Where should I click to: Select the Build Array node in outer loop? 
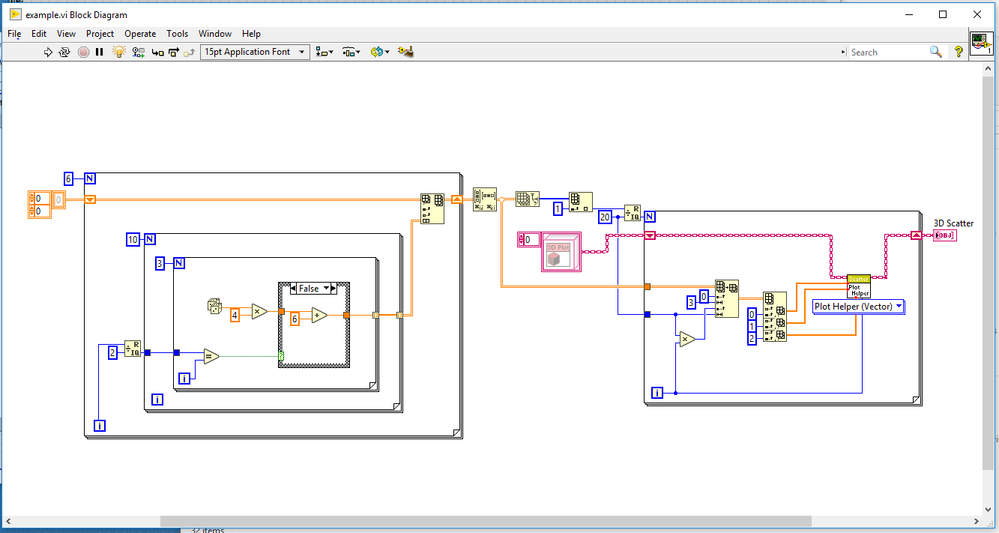click(433, 208)
